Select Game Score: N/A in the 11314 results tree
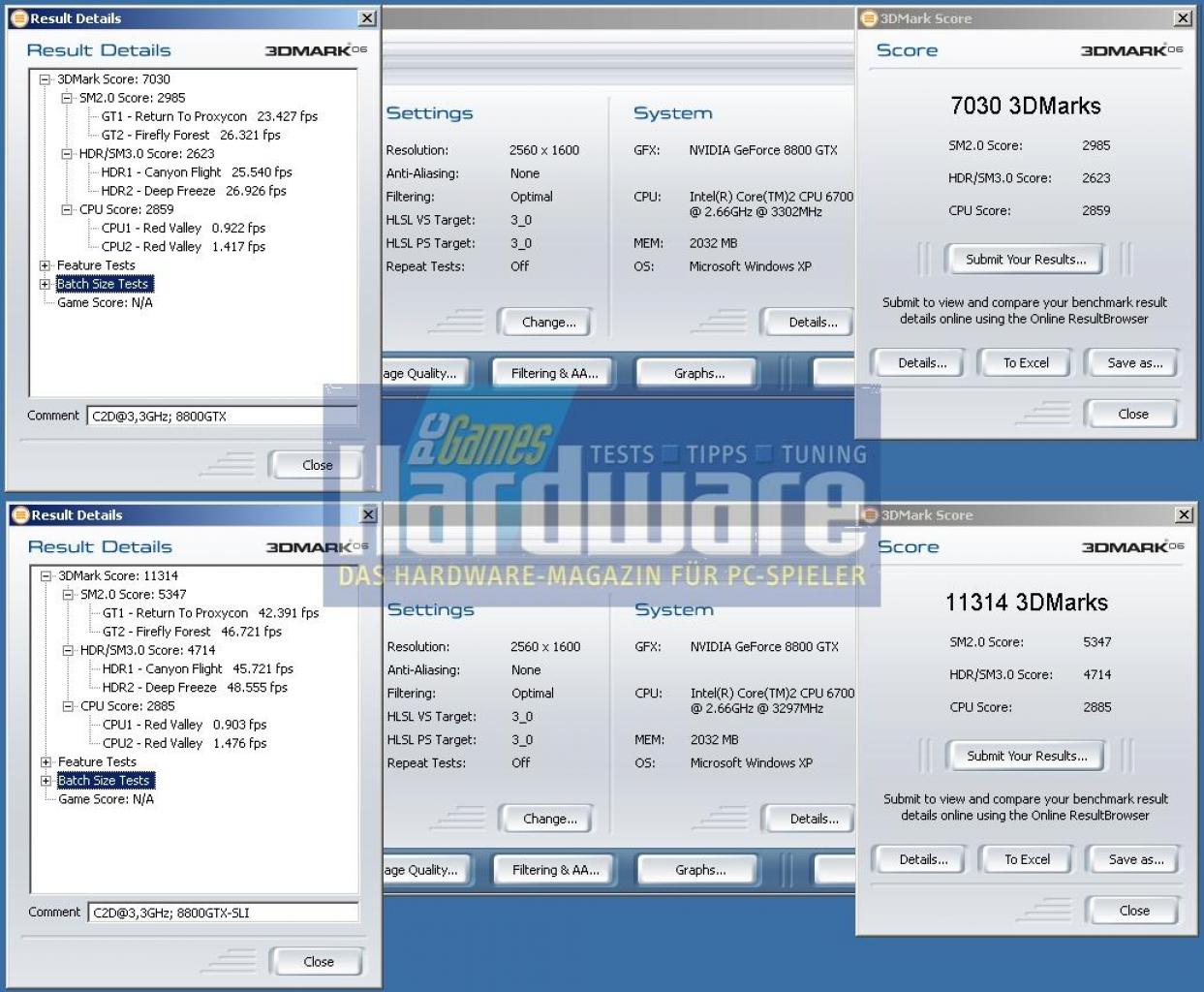The width and height of the screenshot is (1204, 992). click(106, 799)
